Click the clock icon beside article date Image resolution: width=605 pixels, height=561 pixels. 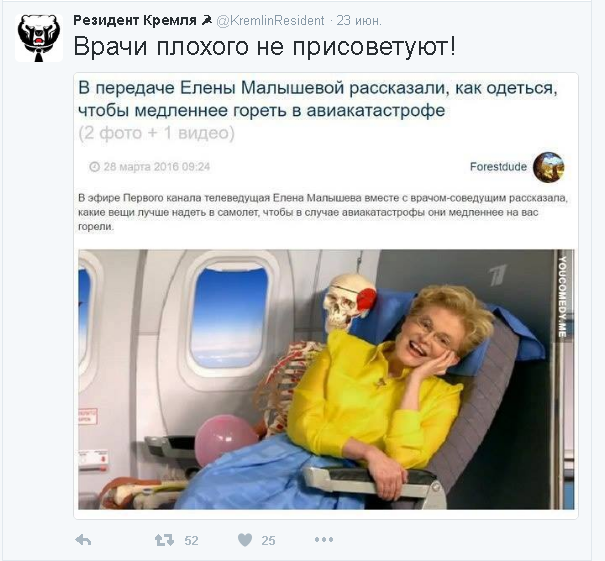click(x=95, y=167)
